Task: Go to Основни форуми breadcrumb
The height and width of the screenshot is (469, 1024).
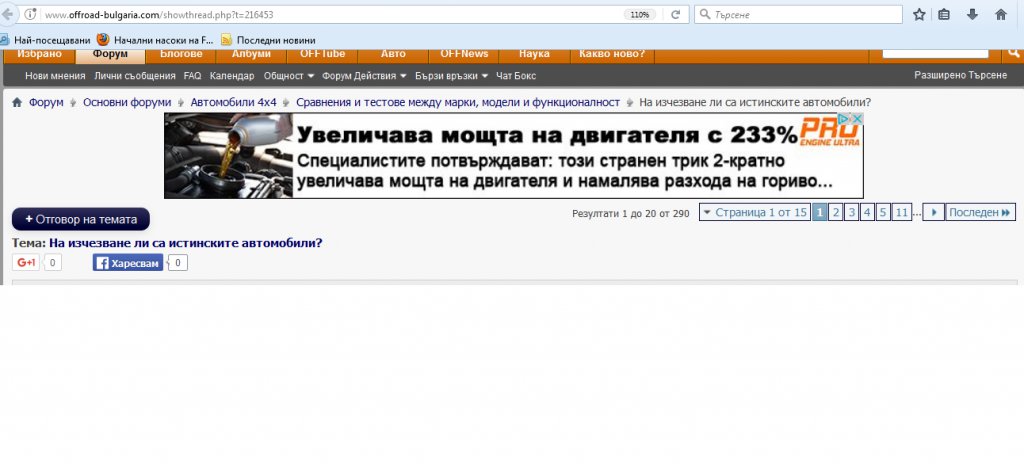Action: point(127,103)
